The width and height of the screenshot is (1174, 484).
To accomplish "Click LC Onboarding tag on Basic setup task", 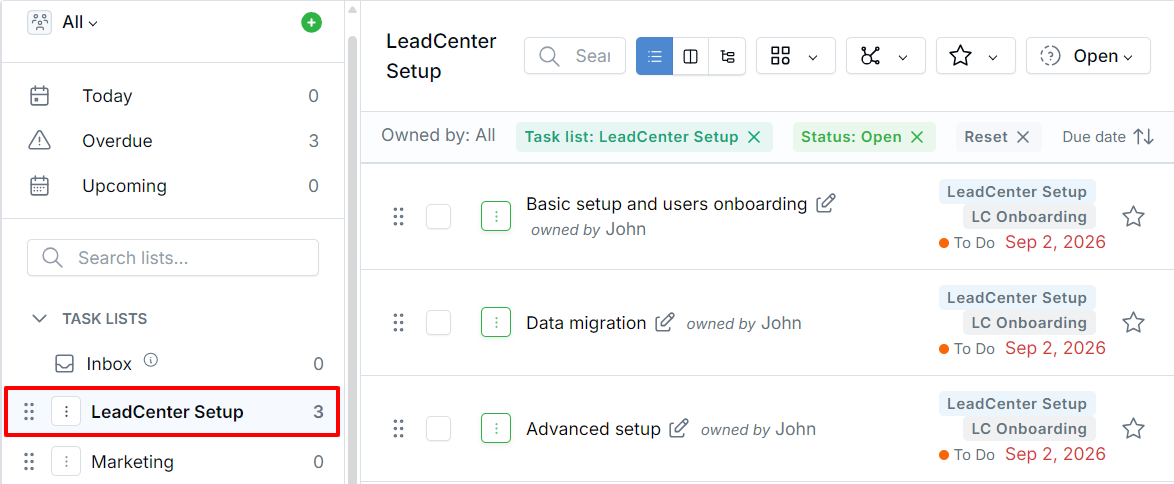I will (x=1029, y=217).
